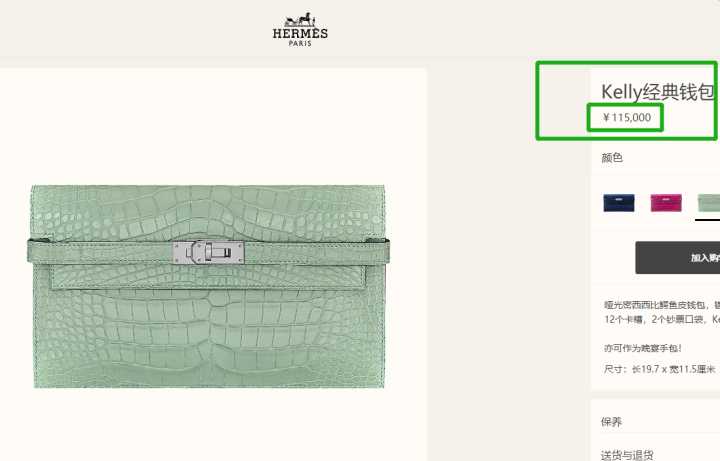Screen dimensions: 720x461
Task: Expand the 送货与退货 delivery section
Action: click(627, 455)
